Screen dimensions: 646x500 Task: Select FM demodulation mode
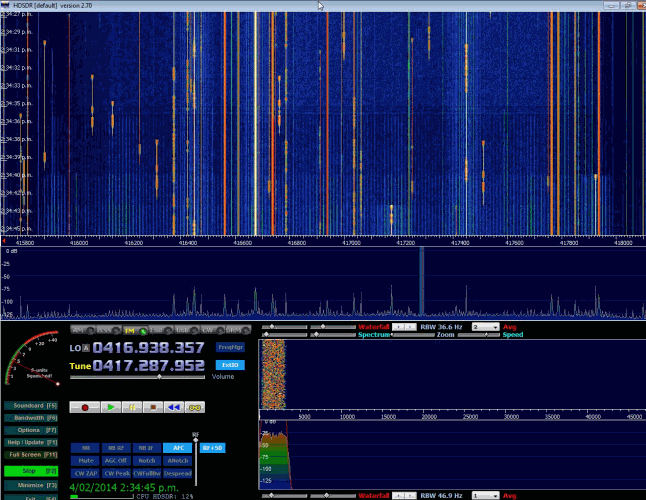[x=129, y=330]
